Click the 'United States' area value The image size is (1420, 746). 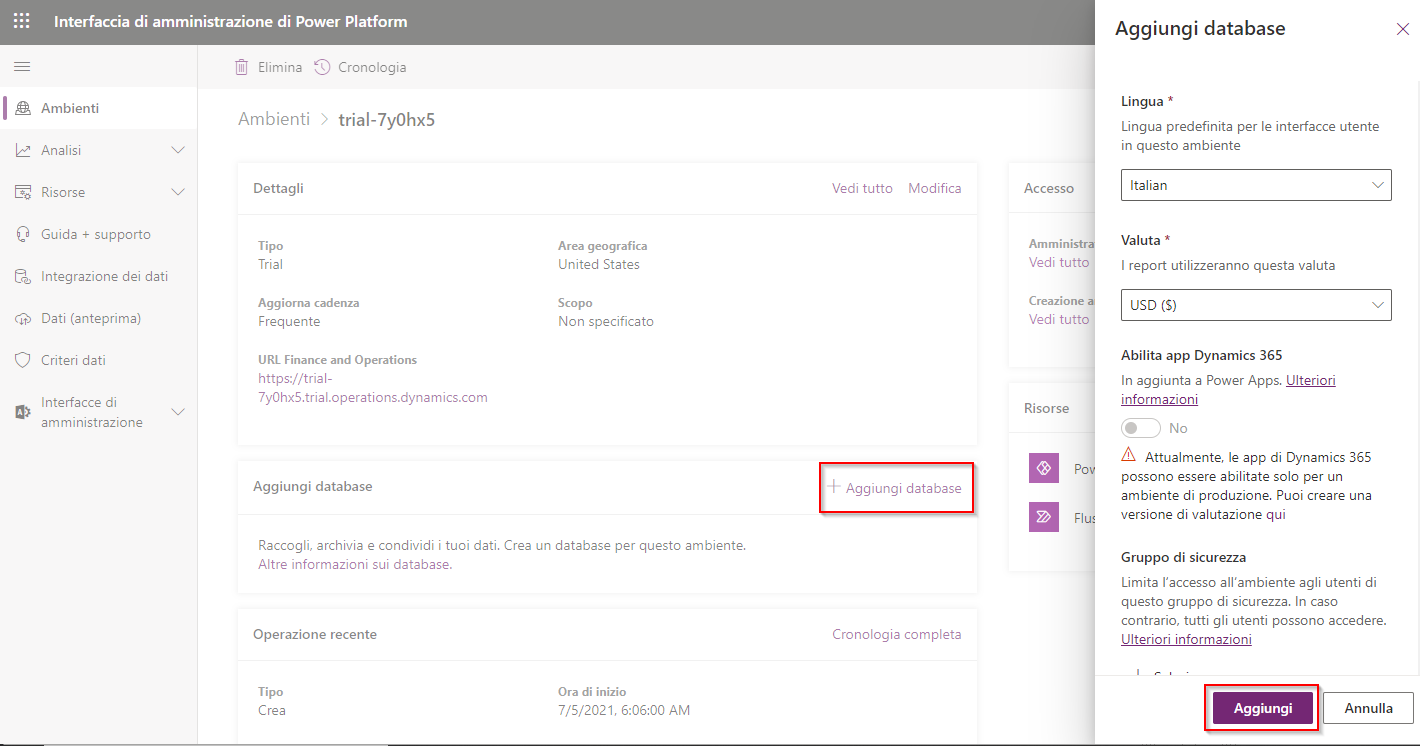[x=599, y=264]
